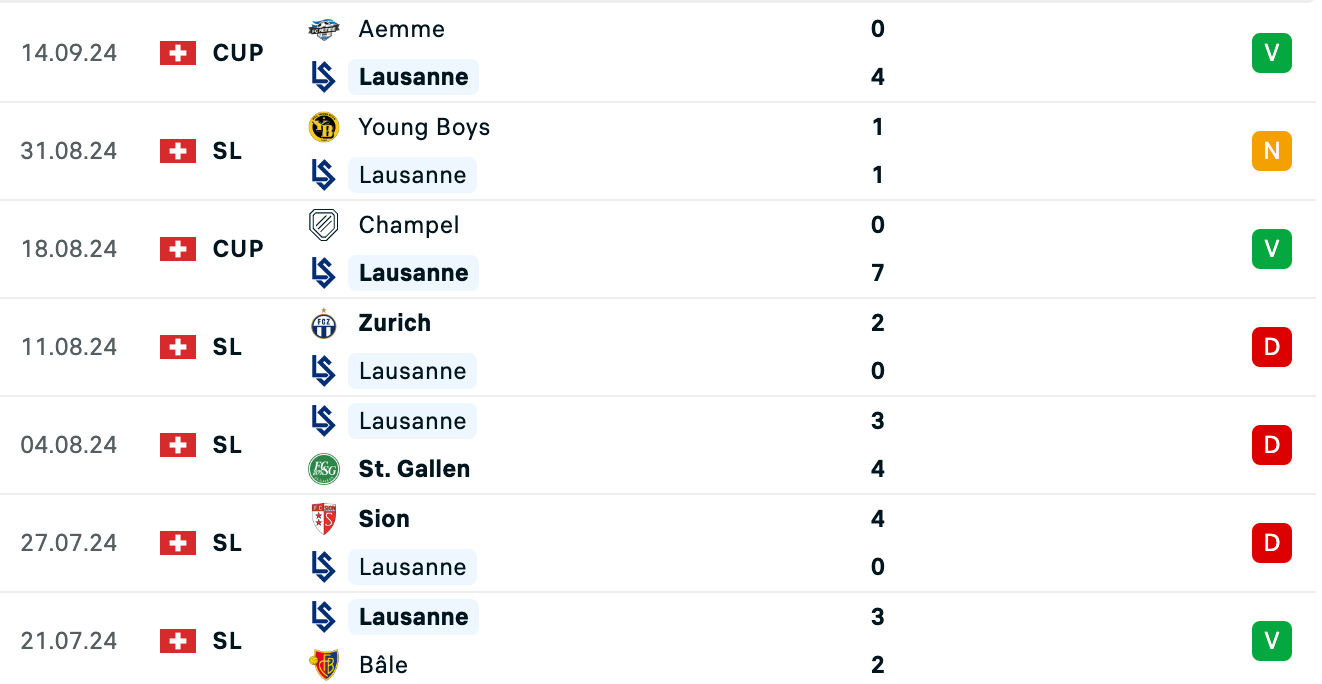
Task: Click green V badge for Aemme match
Action: [1272, 53]
